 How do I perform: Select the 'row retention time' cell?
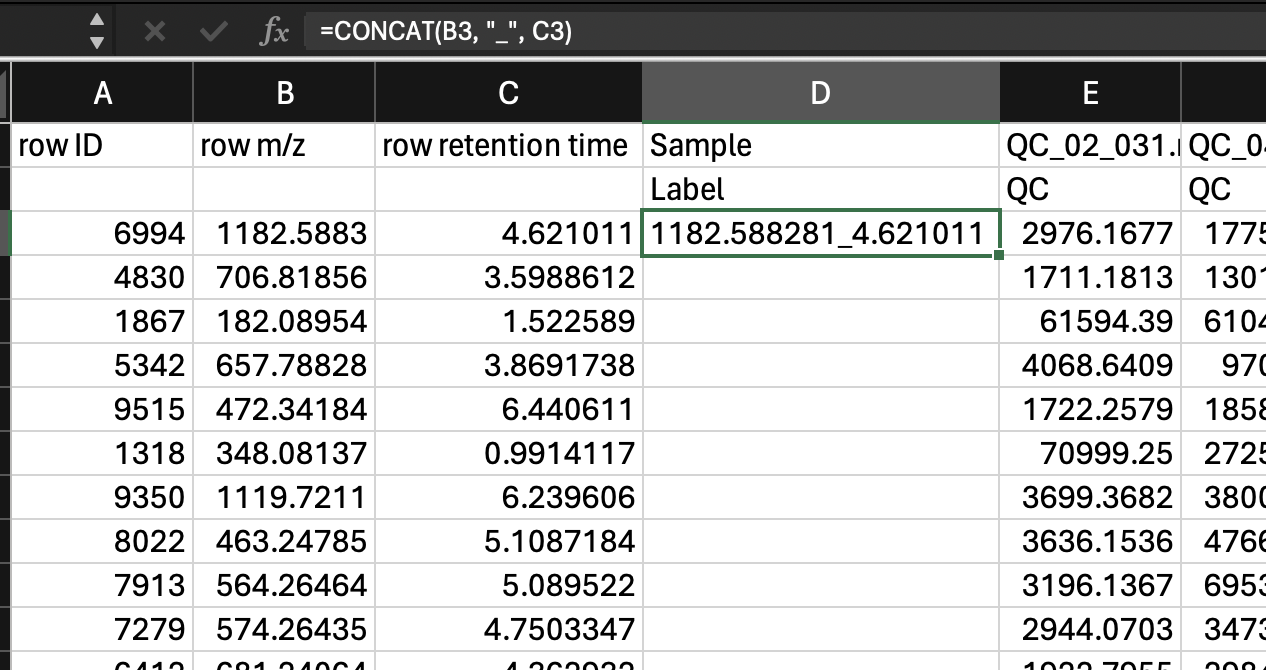click(x=508, y=146)
